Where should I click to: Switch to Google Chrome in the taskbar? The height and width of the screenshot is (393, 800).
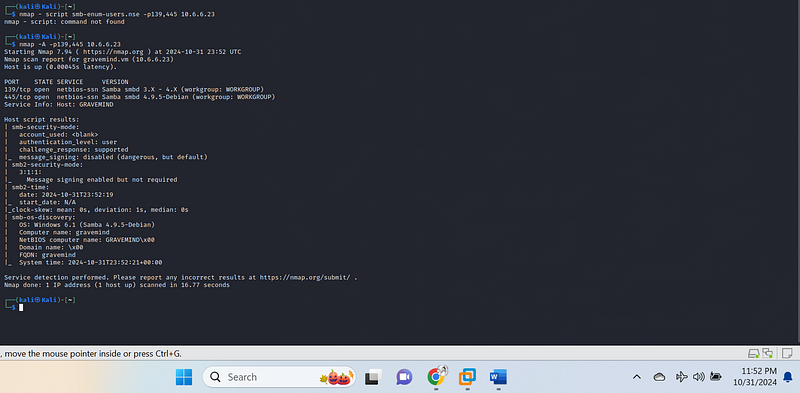click(436, 377)
